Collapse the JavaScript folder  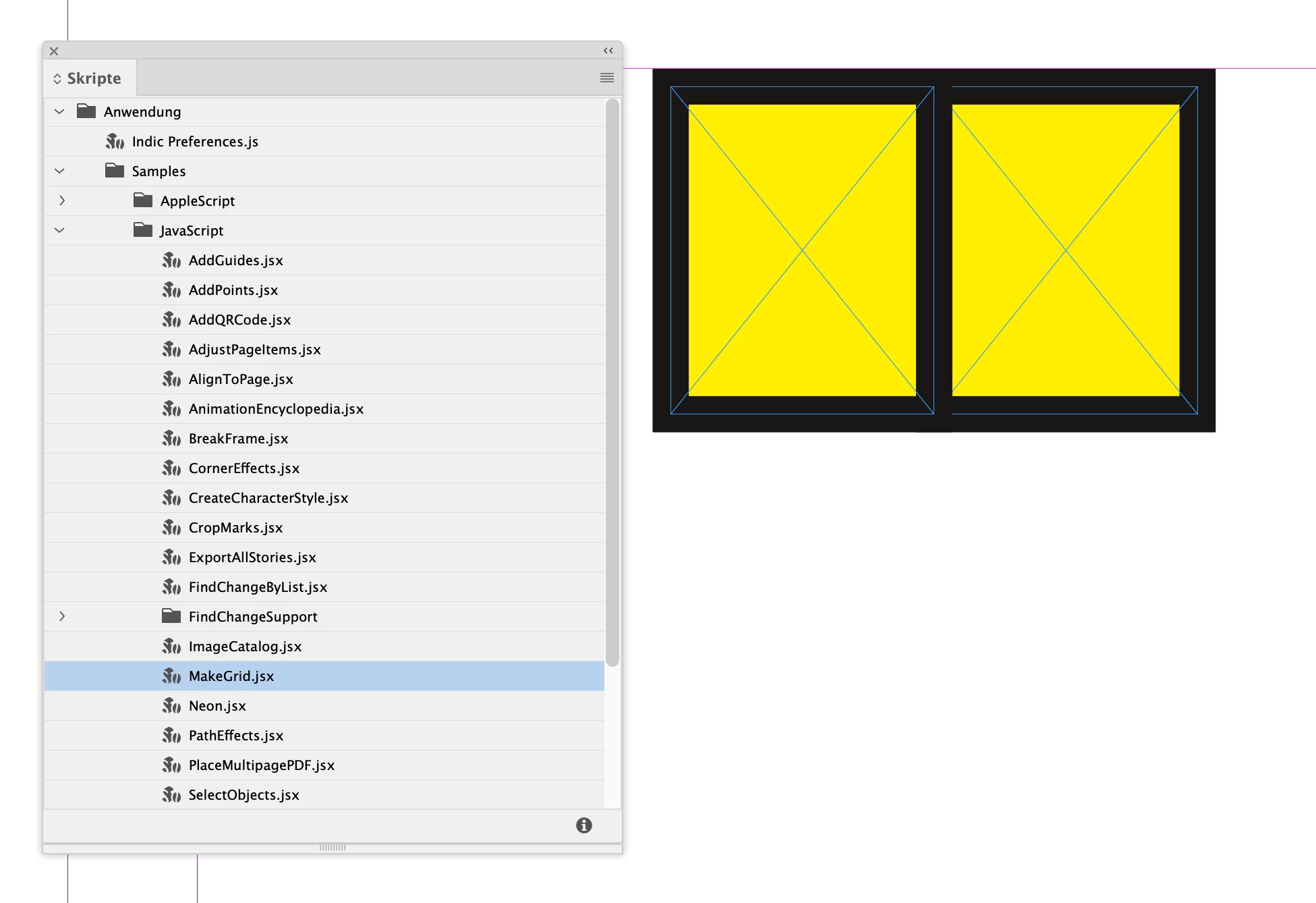59,230
